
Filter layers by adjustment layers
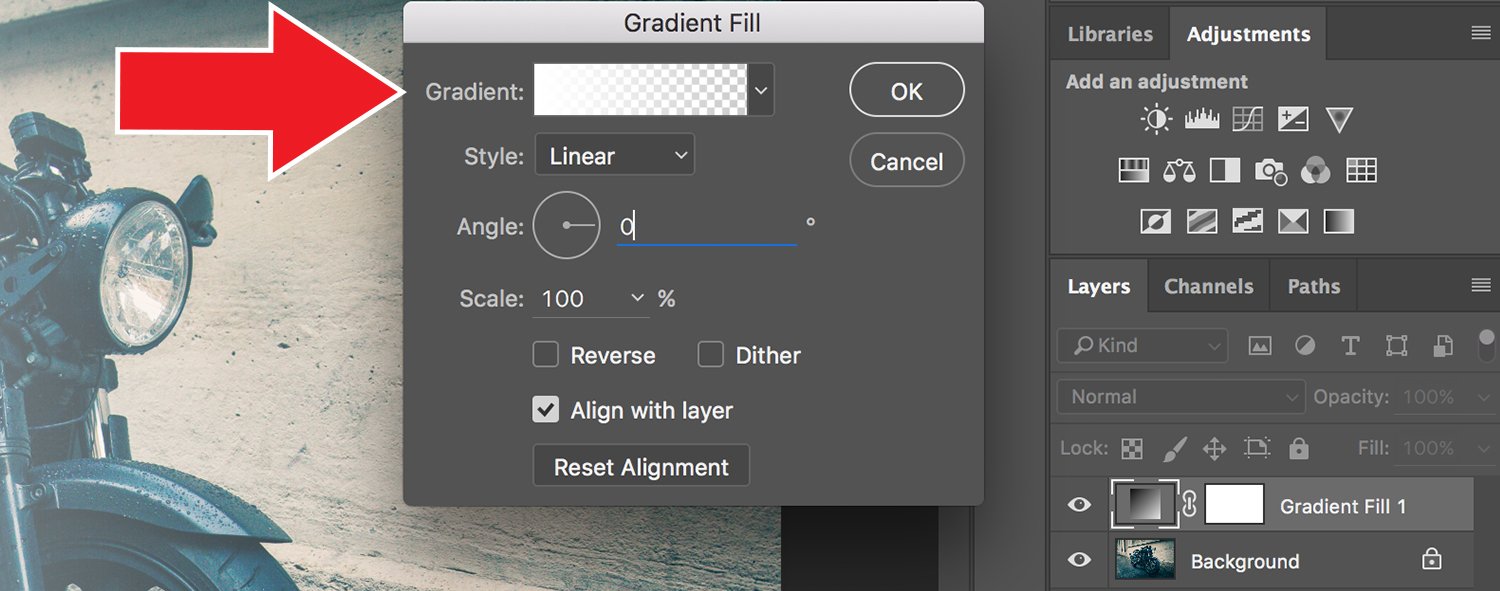(x=1305, y=346)
